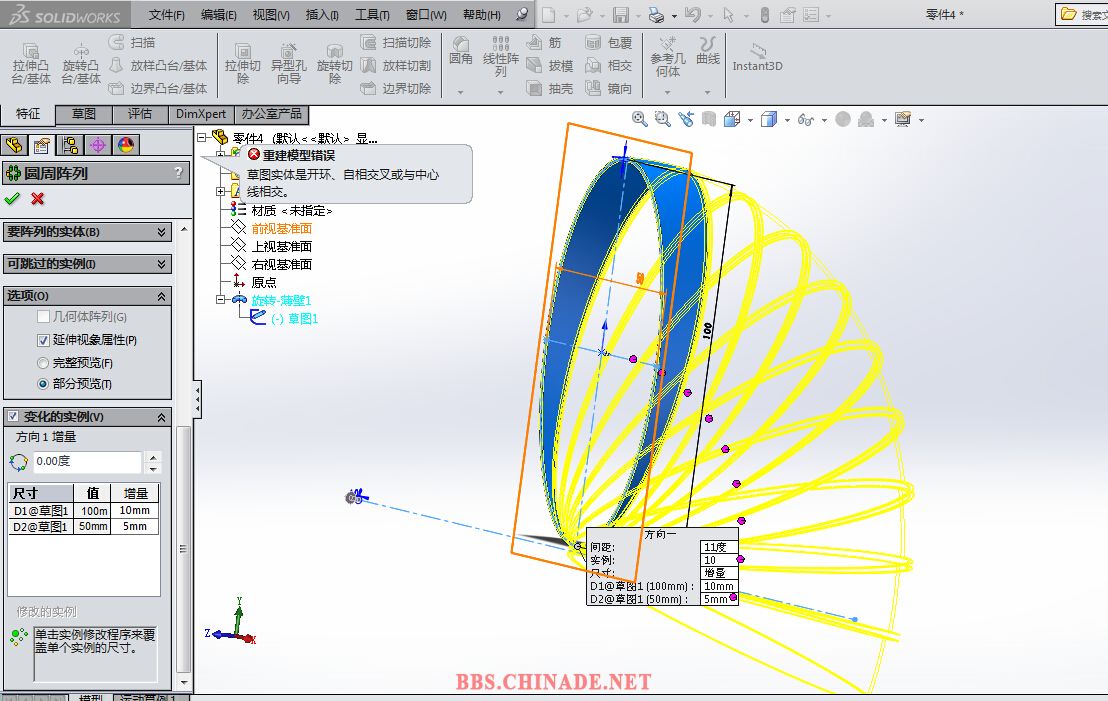Click the green checkmark to confirm pattern
The width and height of the screenshot is (1108, 701).
pos(13,198)
